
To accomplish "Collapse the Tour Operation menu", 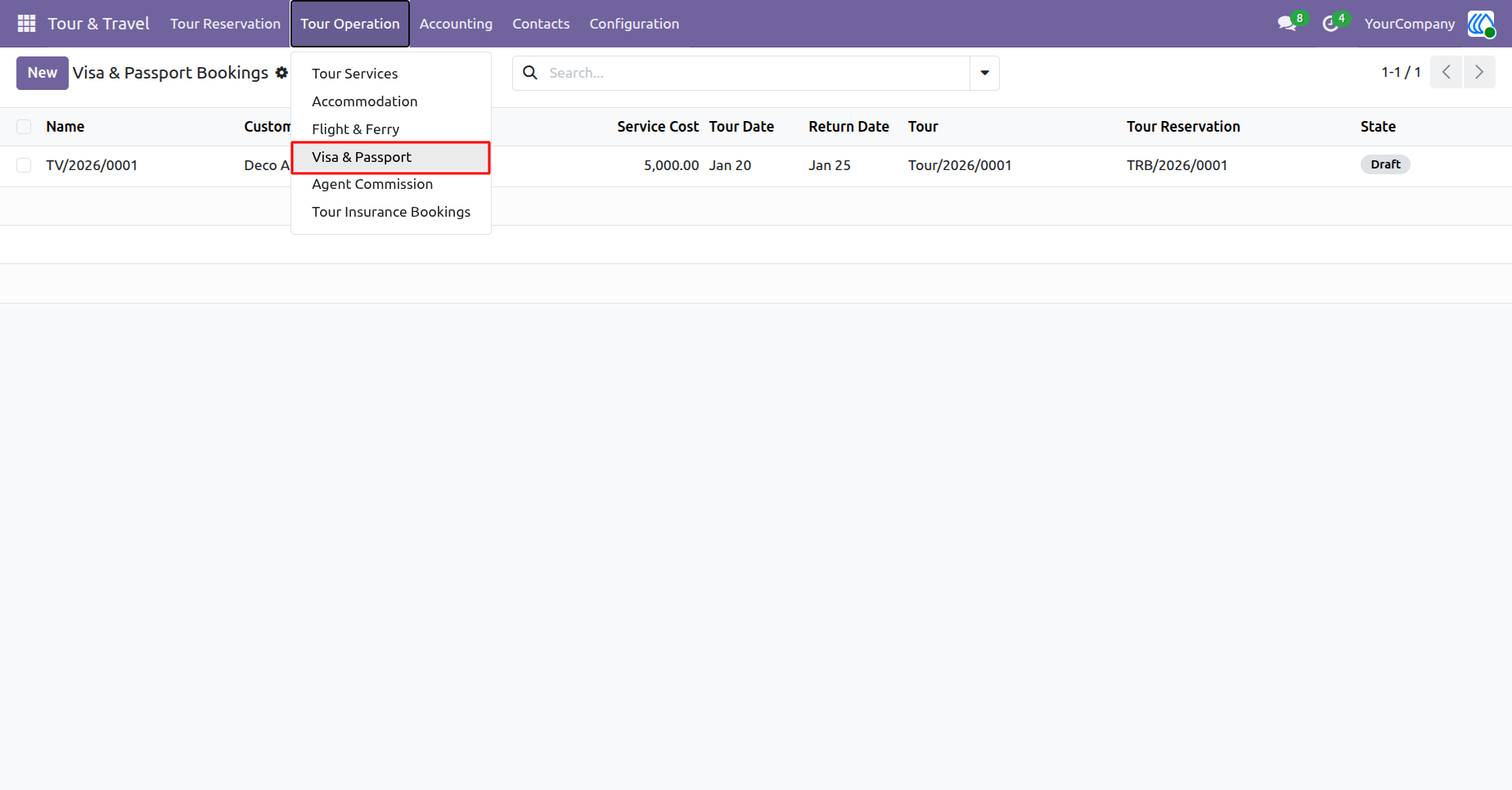I will click(350, 24).
